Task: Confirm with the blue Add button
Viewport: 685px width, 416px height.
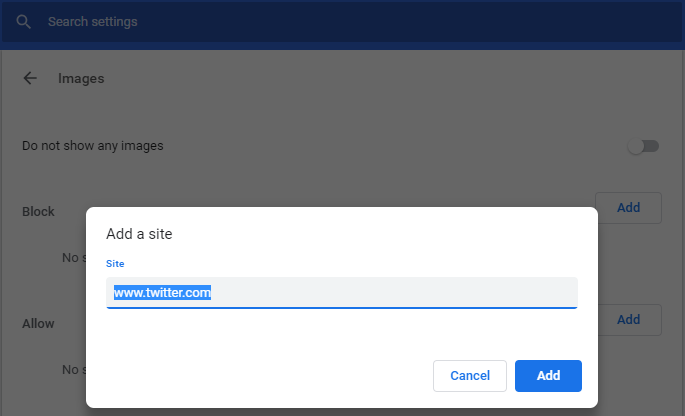Action: [548, 376]
